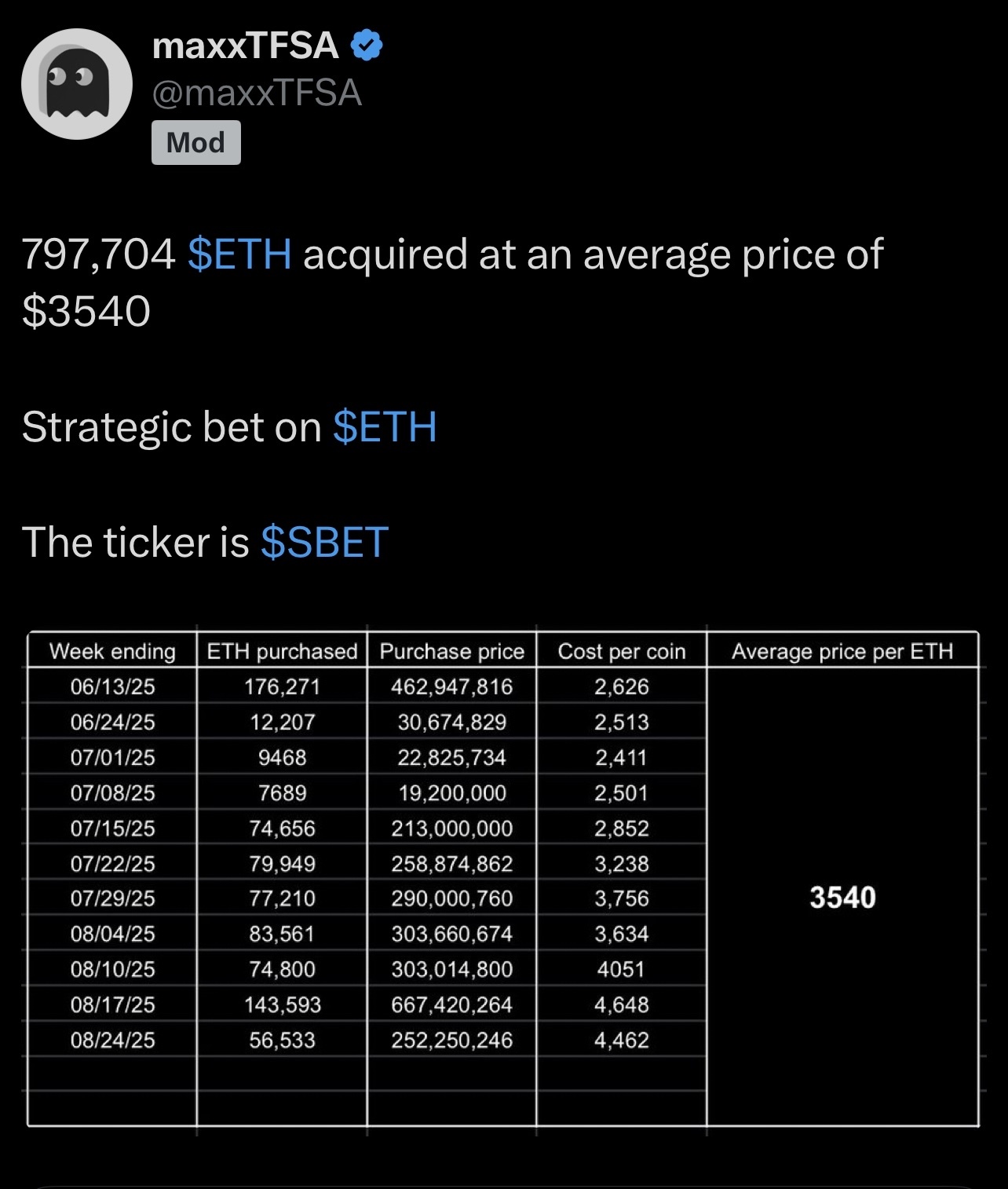Open the $SBET ticker link
The image size is (1008, 1189).
click(325, 542)
